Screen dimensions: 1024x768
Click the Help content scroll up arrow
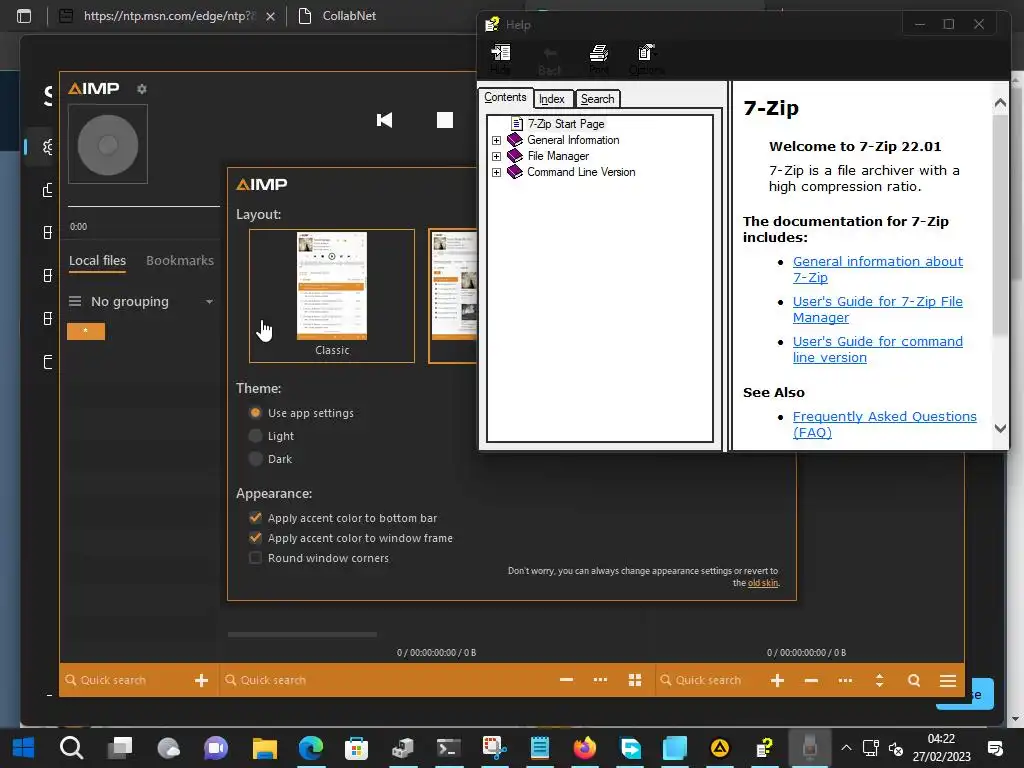click(1000, 103)
